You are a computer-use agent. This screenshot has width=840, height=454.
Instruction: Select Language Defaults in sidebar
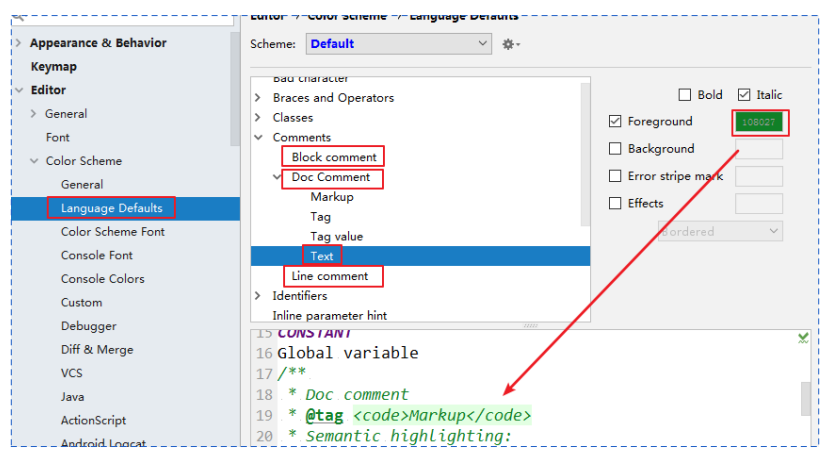[x=111, y=208]
